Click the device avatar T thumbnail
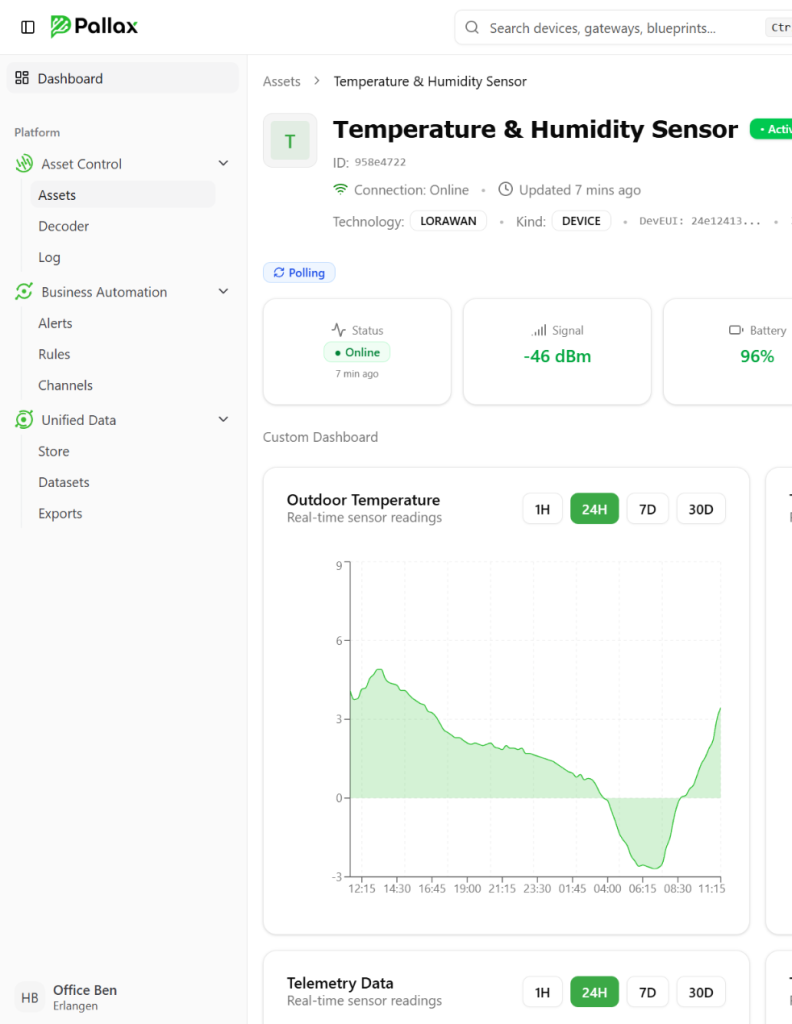 [x=290, y=141]
